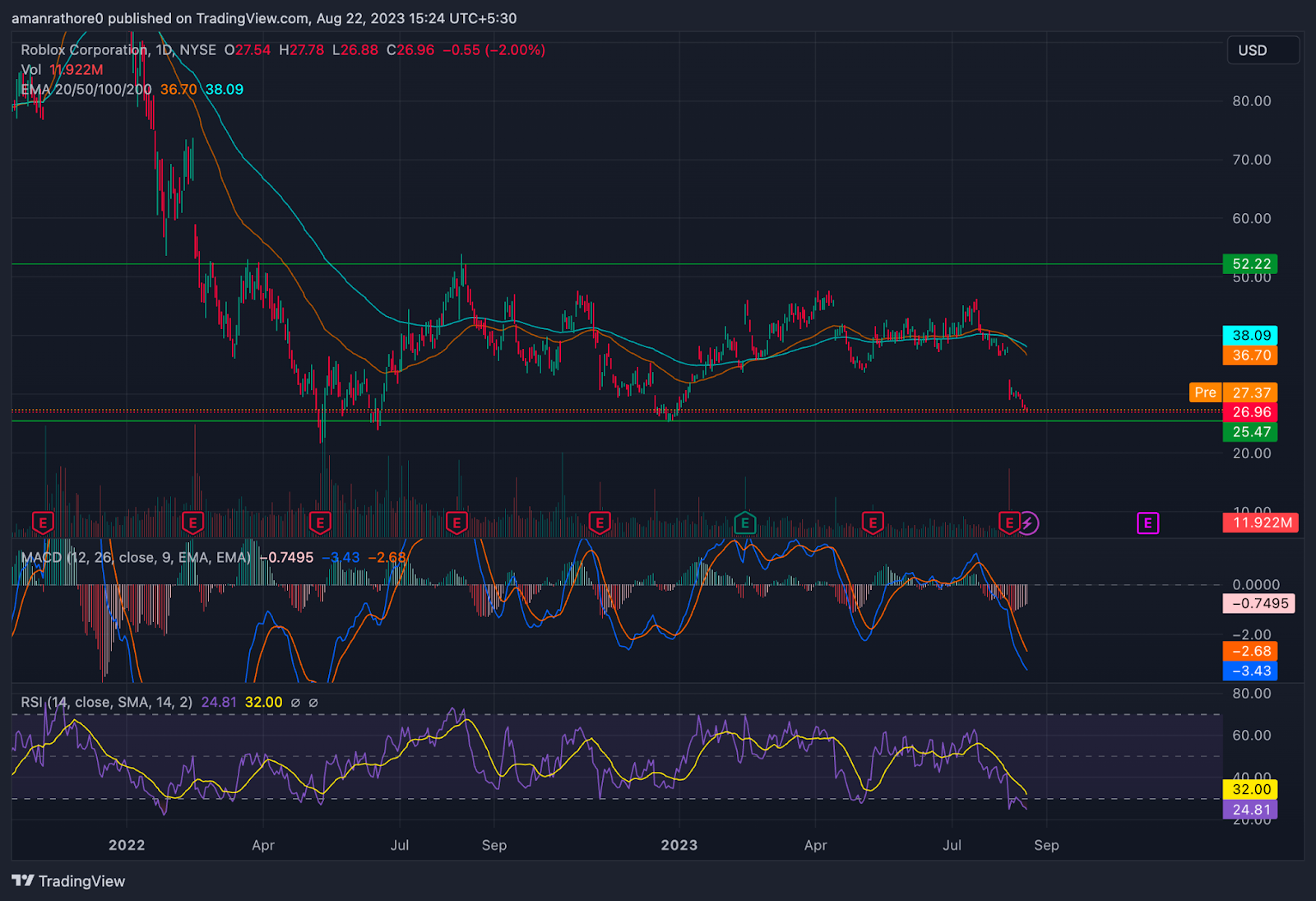
Task: Click the 27.37 pre-market price label
Action: click(x=1250, y=392)
